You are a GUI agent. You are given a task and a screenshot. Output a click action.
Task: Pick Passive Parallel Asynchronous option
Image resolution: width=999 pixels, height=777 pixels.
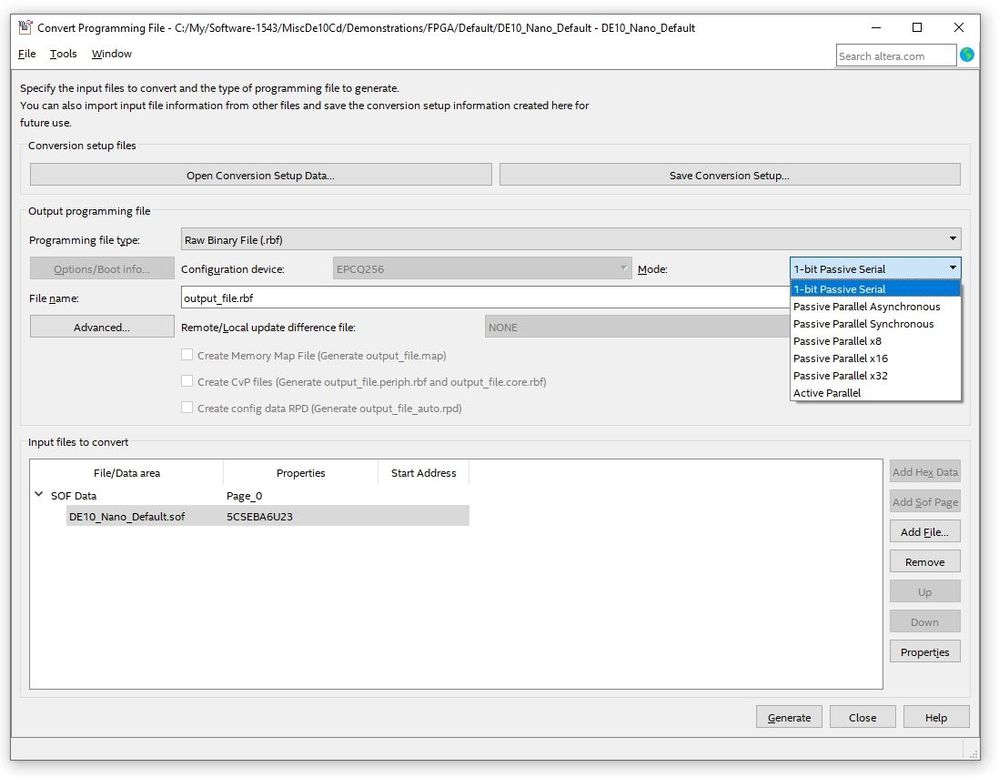(866, 306)
